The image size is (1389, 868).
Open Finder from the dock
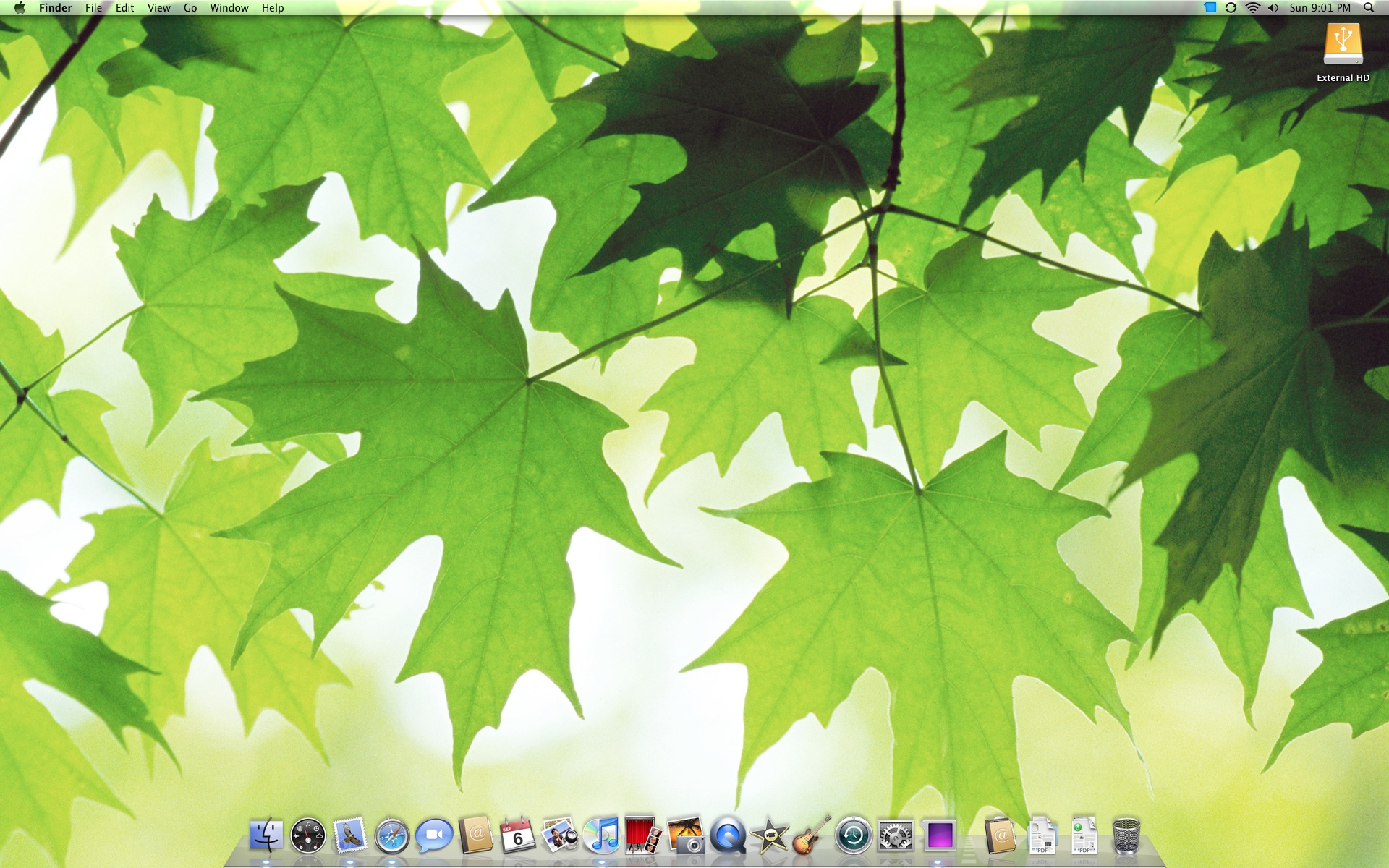(266, 835)
